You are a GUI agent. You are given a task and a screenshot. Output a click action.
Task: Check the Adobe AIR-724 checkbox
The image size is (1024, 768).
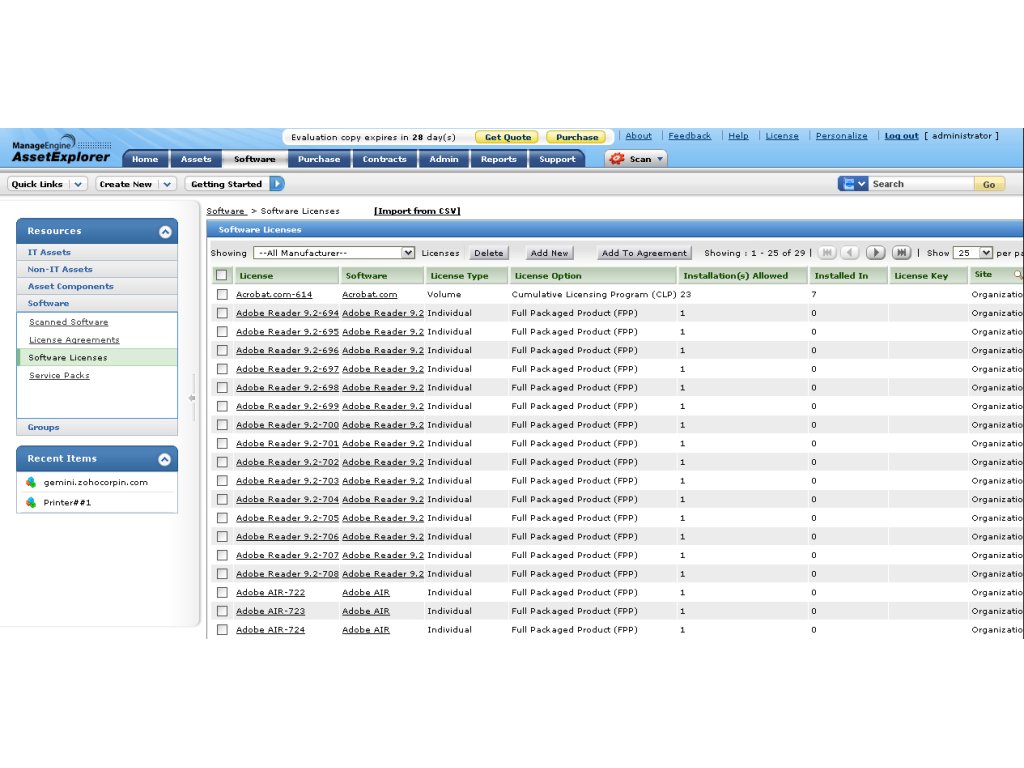pos(222,630)
